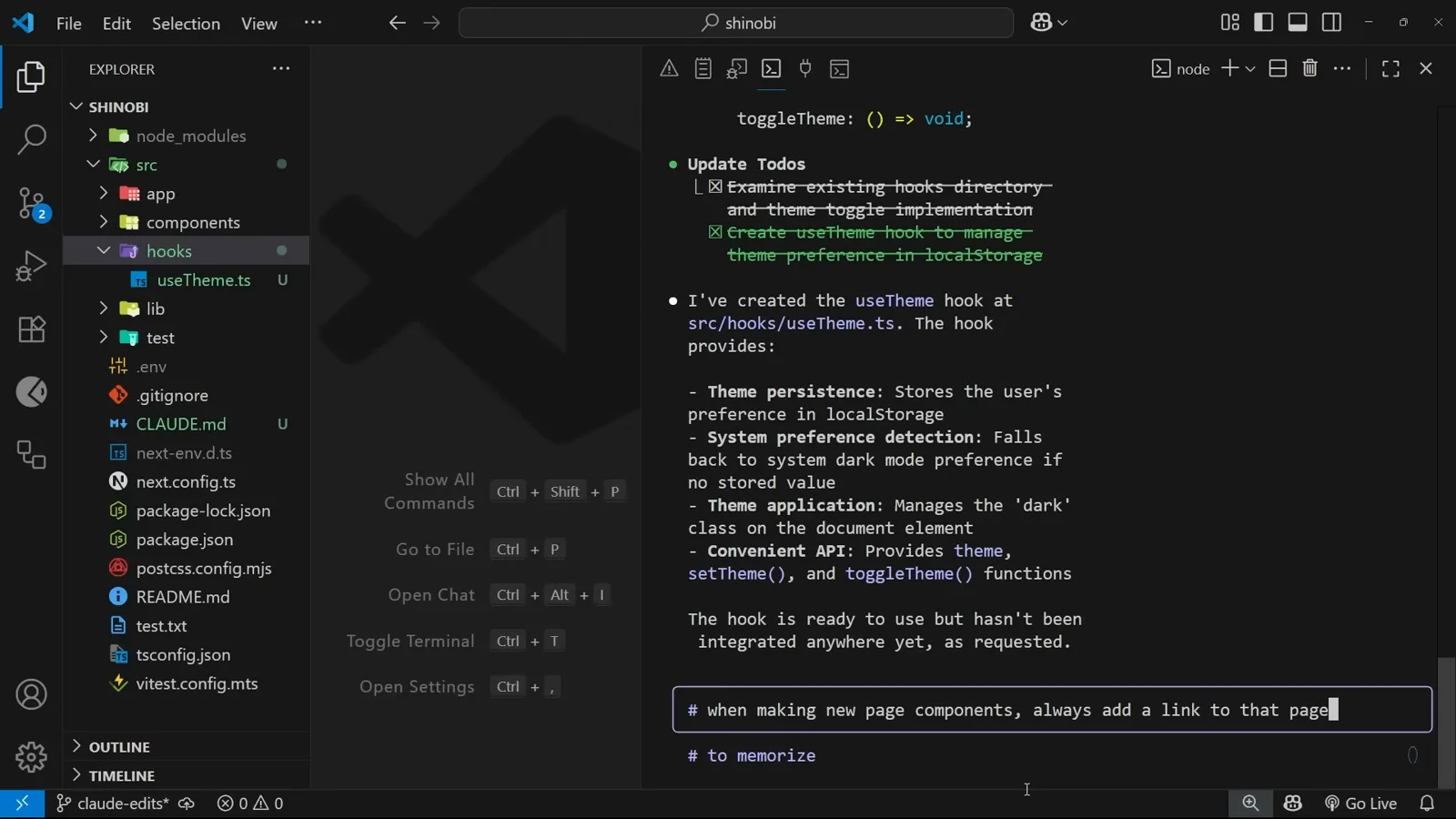This screenshot has height=819, width=1456.
Task: Maximize the panel size
Action: click(x=1390, y=68)
